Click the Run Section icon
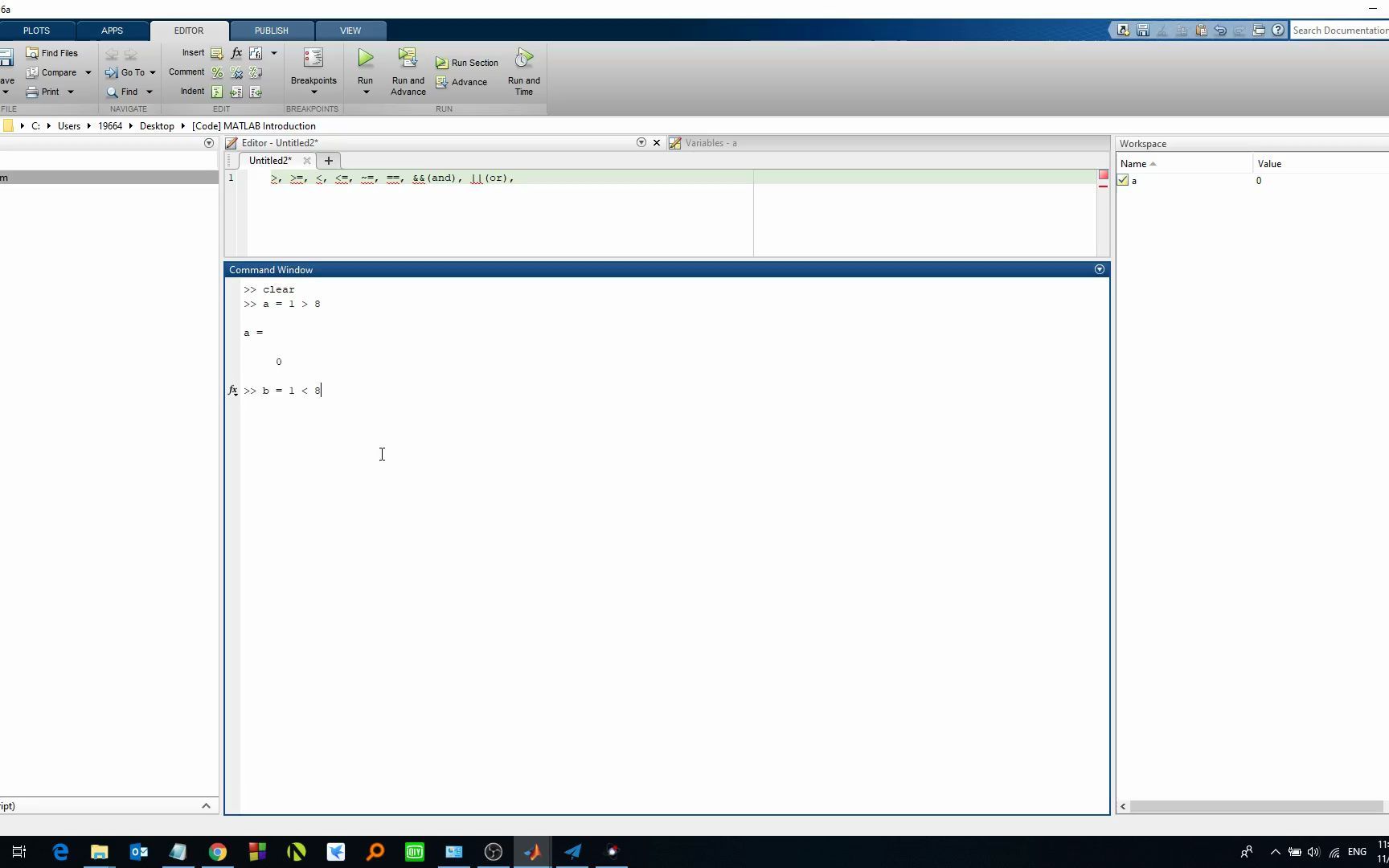This screenshot has width=1389, height=868. 441,61
